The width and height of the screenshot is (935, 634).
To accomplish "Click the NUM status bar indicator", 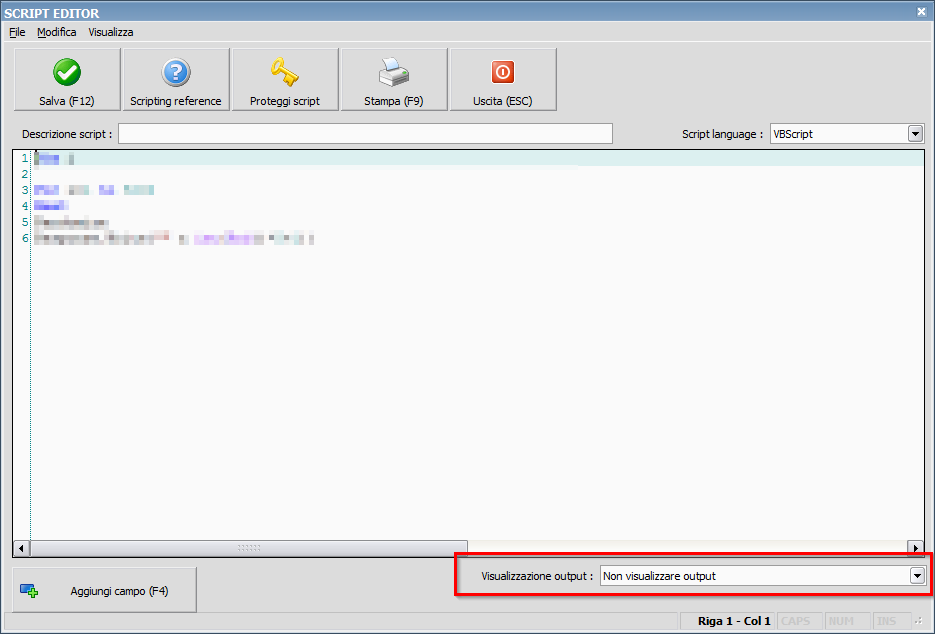I will click(841, 621).
